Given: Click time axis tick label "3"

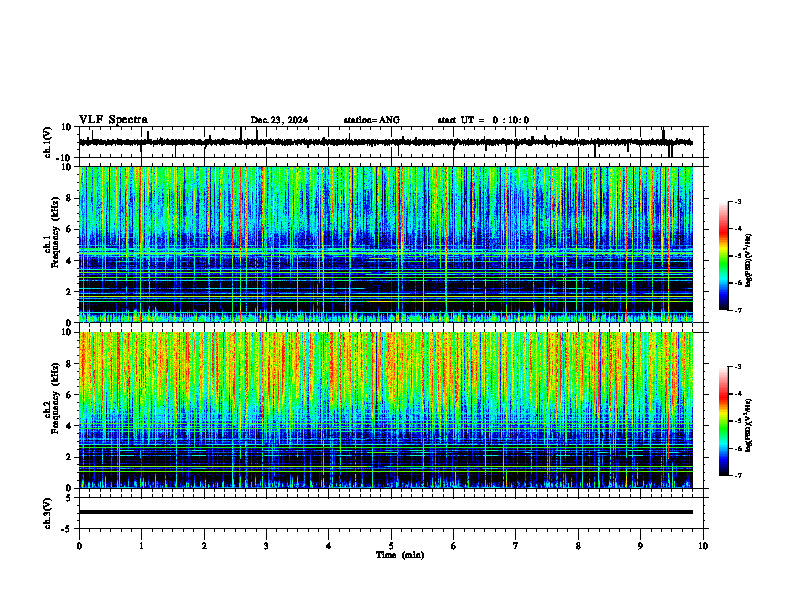Looking at the screenshot, I should 266,546.
